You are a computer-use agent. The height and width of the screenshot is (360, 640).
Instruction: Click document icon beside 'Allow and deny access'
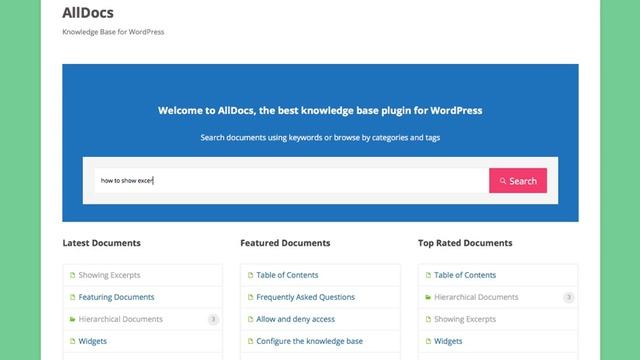(251, 319)
